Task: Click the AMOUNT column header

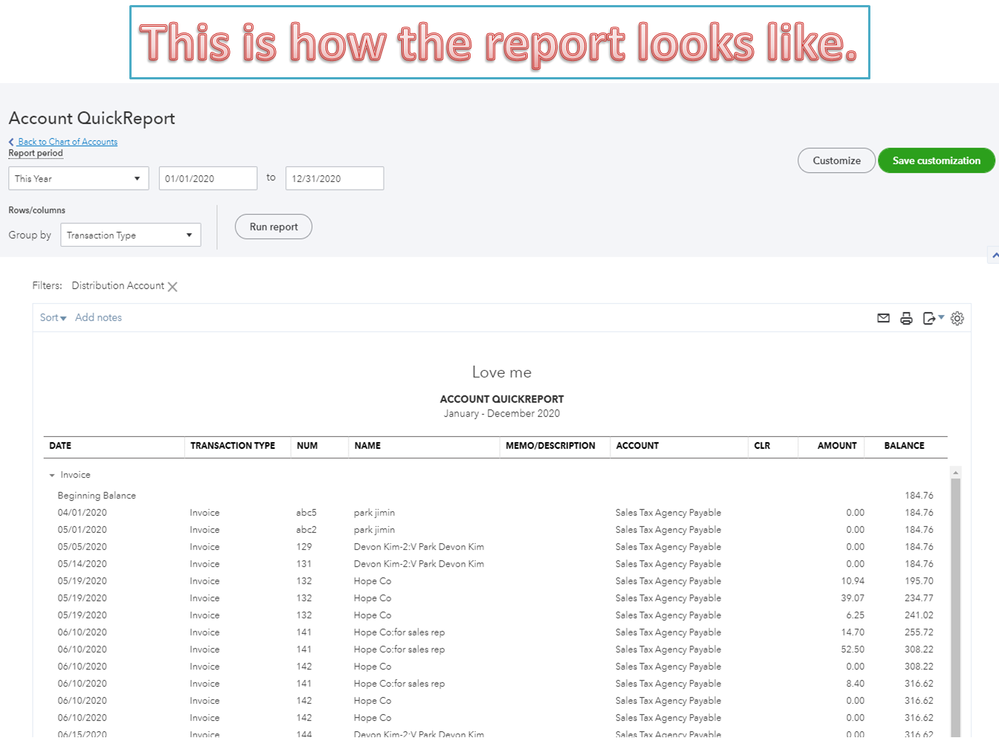Action: [837, 446]
